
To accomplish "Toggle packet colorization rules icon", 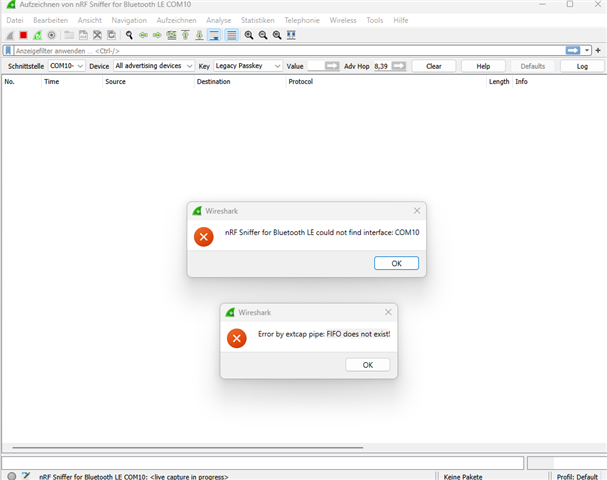I will [231, 35].
